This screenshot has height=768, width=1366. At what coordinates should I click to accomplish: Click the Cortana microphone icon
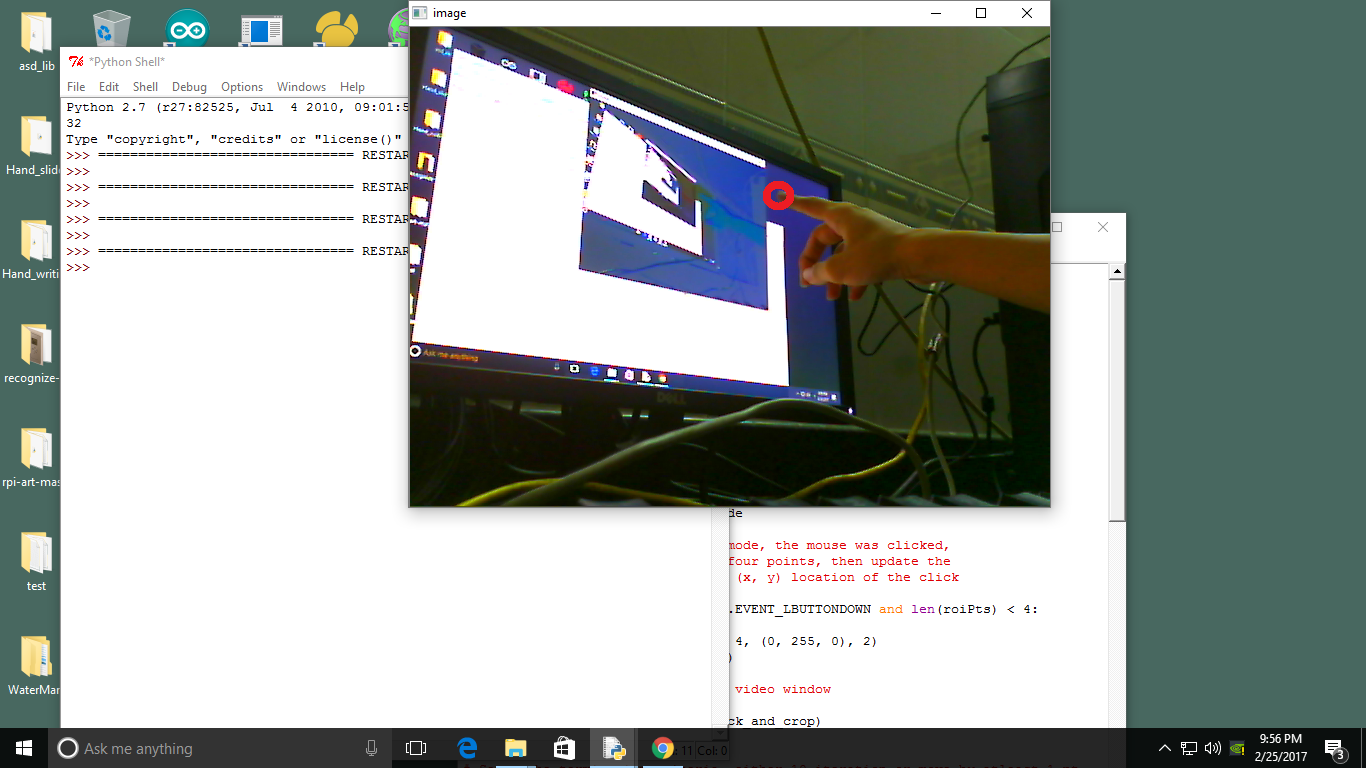pos(371,748)
